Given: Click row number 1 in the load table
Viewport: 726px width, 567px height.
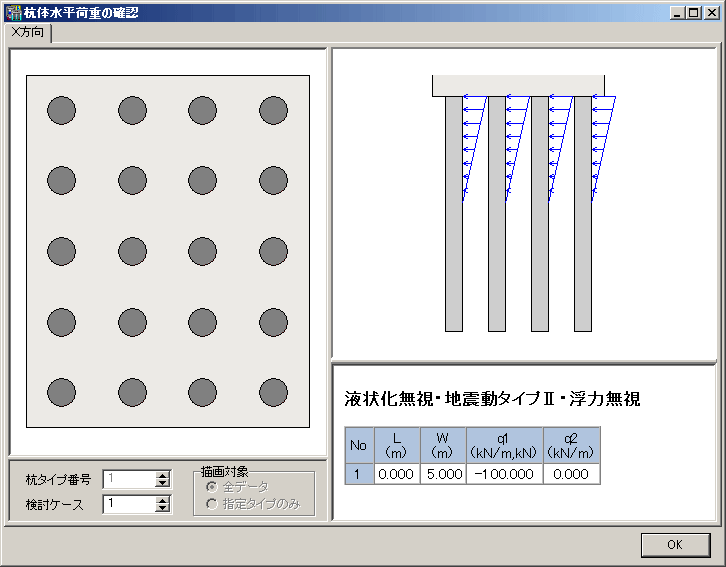Looking at the screenshot, I should click(x=359, y=474).
